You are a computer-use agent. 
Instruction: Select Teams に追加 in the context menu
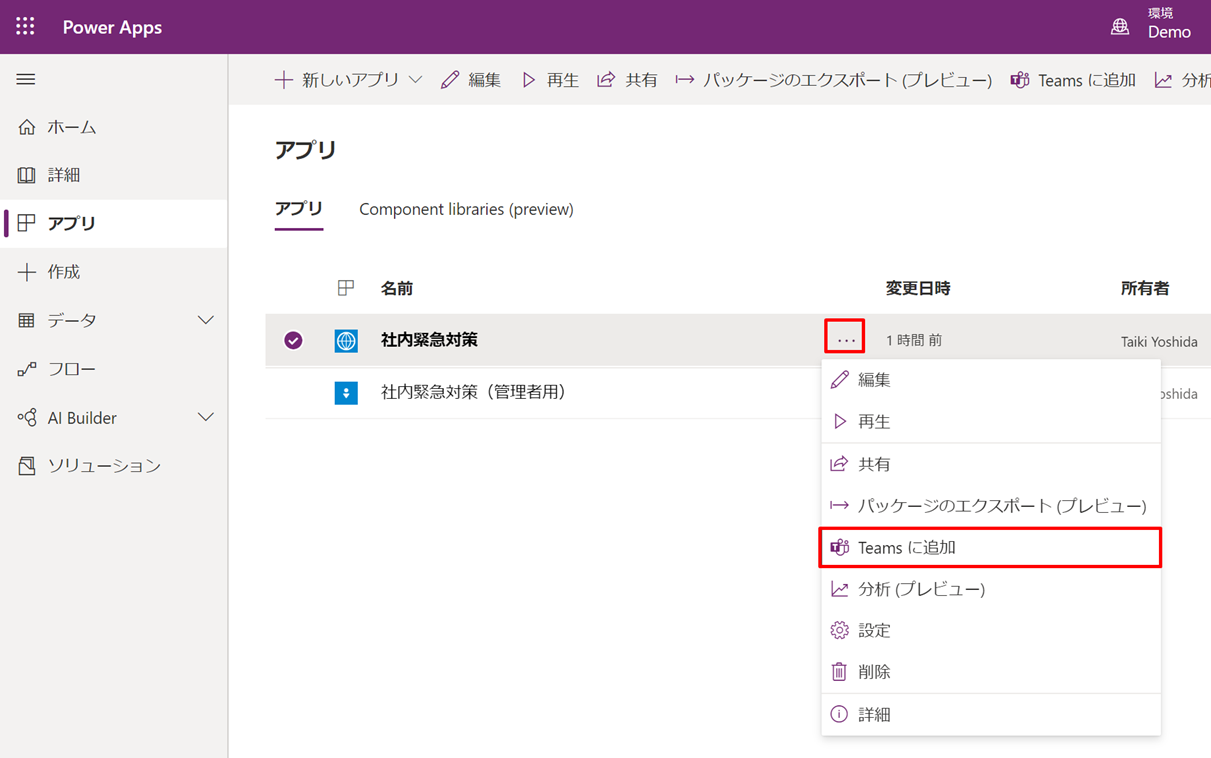991,548
